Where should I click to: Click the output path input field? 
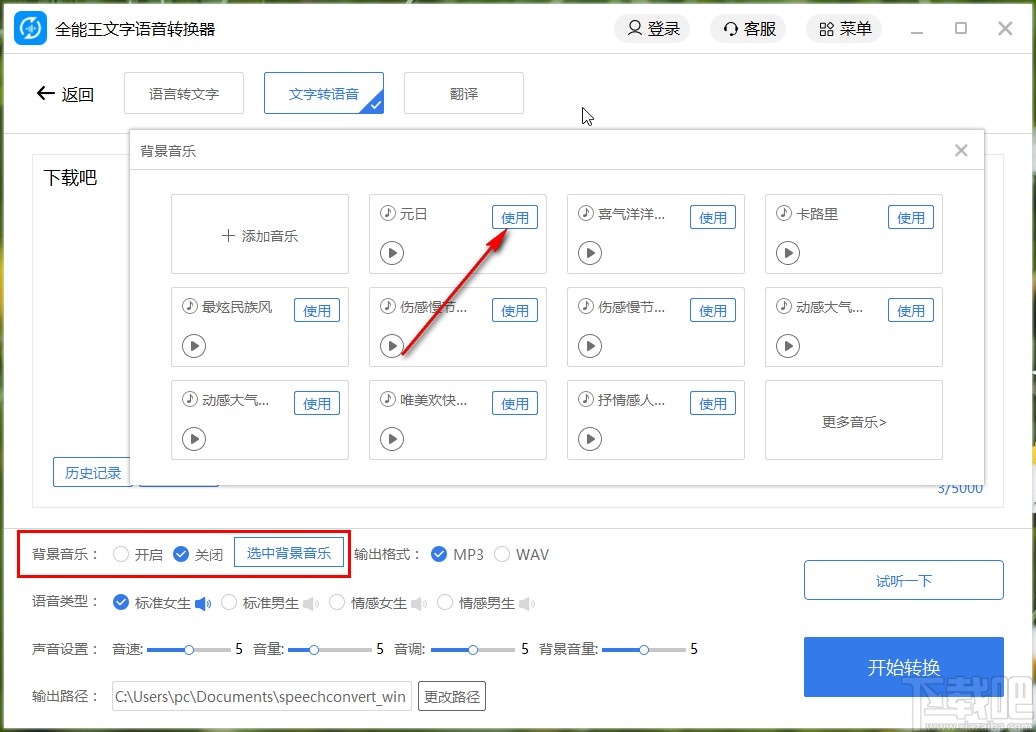[260, 696]
